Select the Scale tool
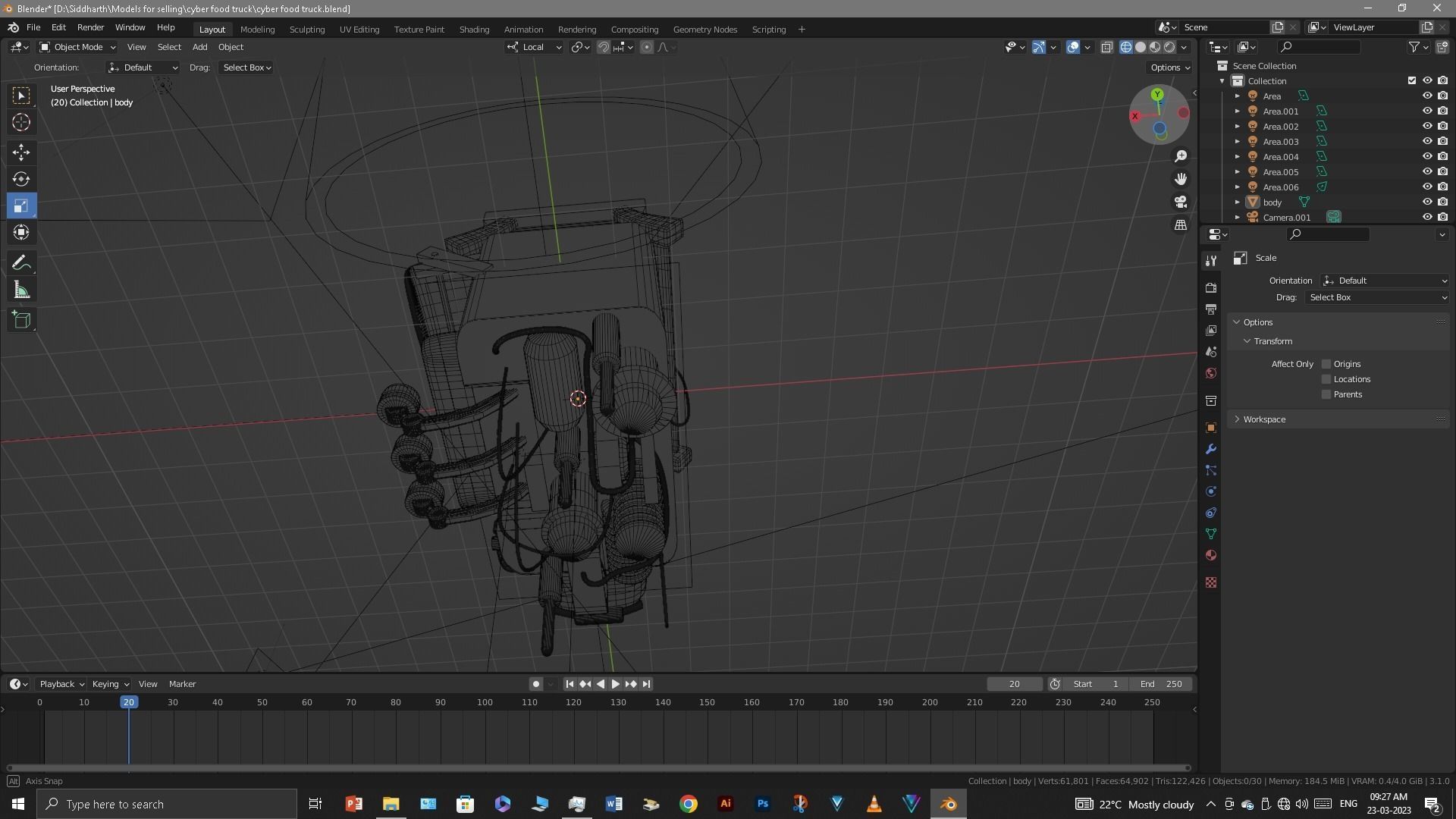Viewport: 1456px width, 819px height. [x=21, y=206]
